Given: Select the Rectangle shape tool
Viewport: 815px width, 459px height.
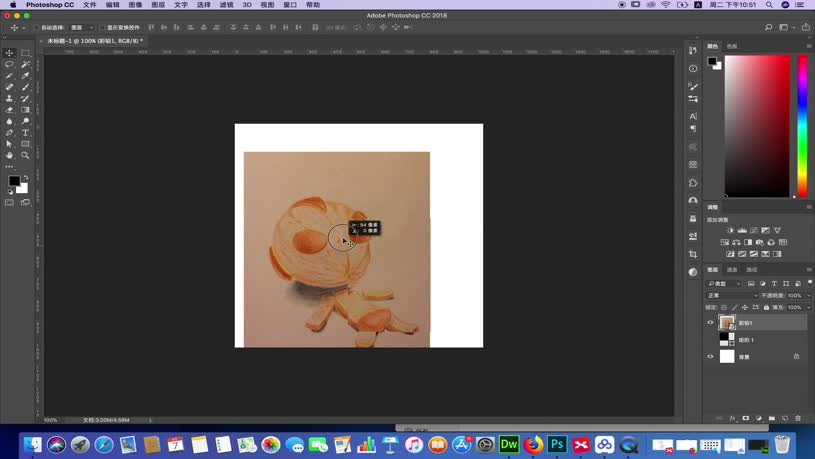Looking at the screenshot, I should (25, 144).
